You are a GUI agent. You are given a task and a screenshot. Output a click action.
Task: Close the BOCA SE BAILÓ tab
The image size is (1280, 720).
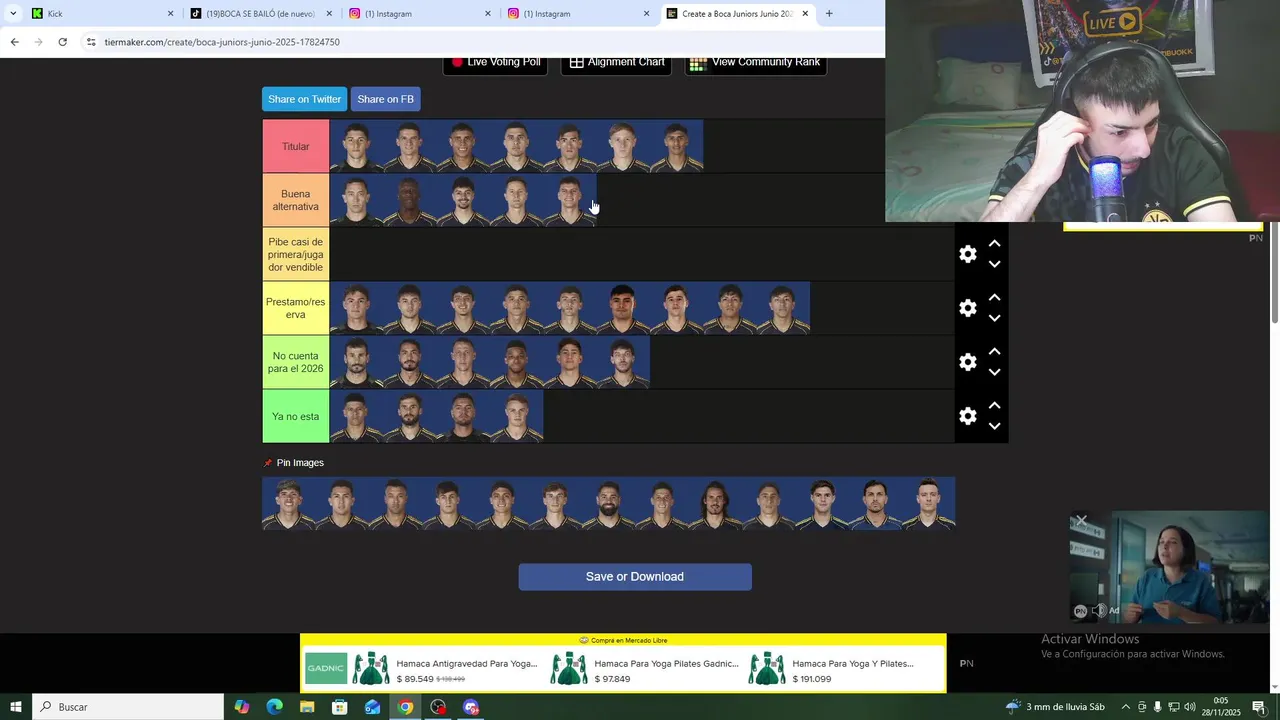coord(329,14)
